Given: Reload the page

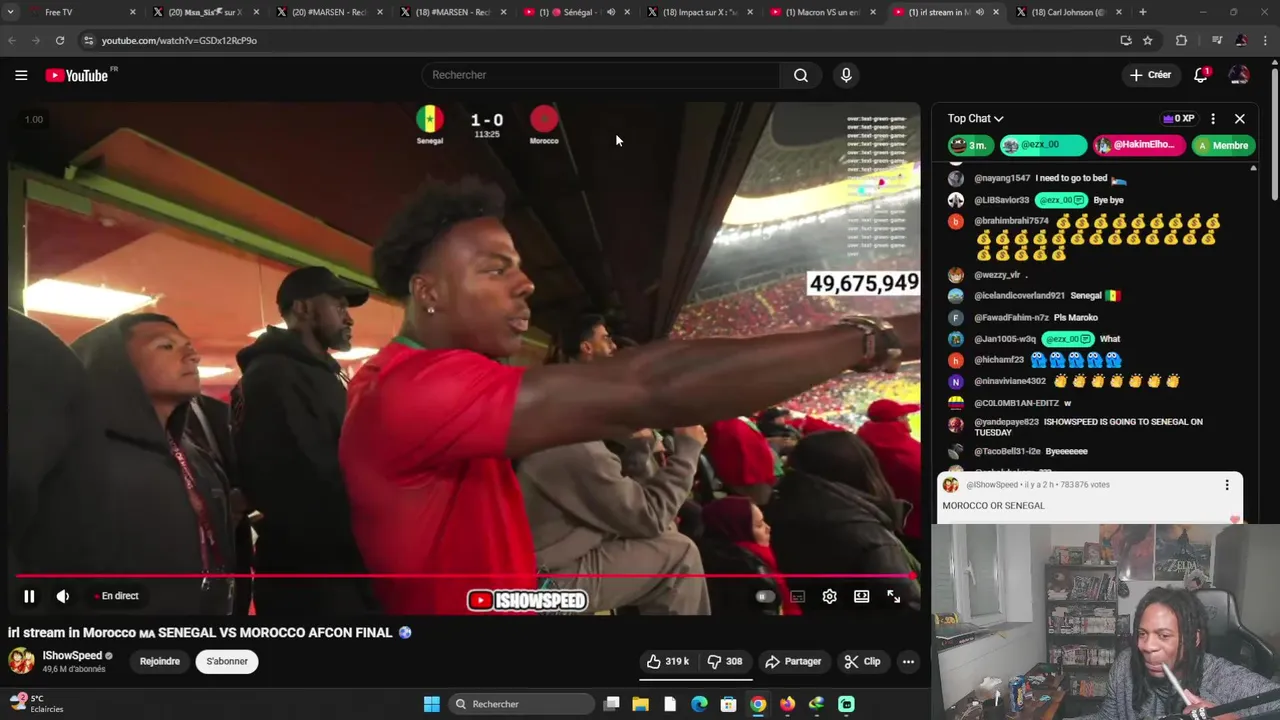Looking at the screenshot, I should (x=60, y=40).
